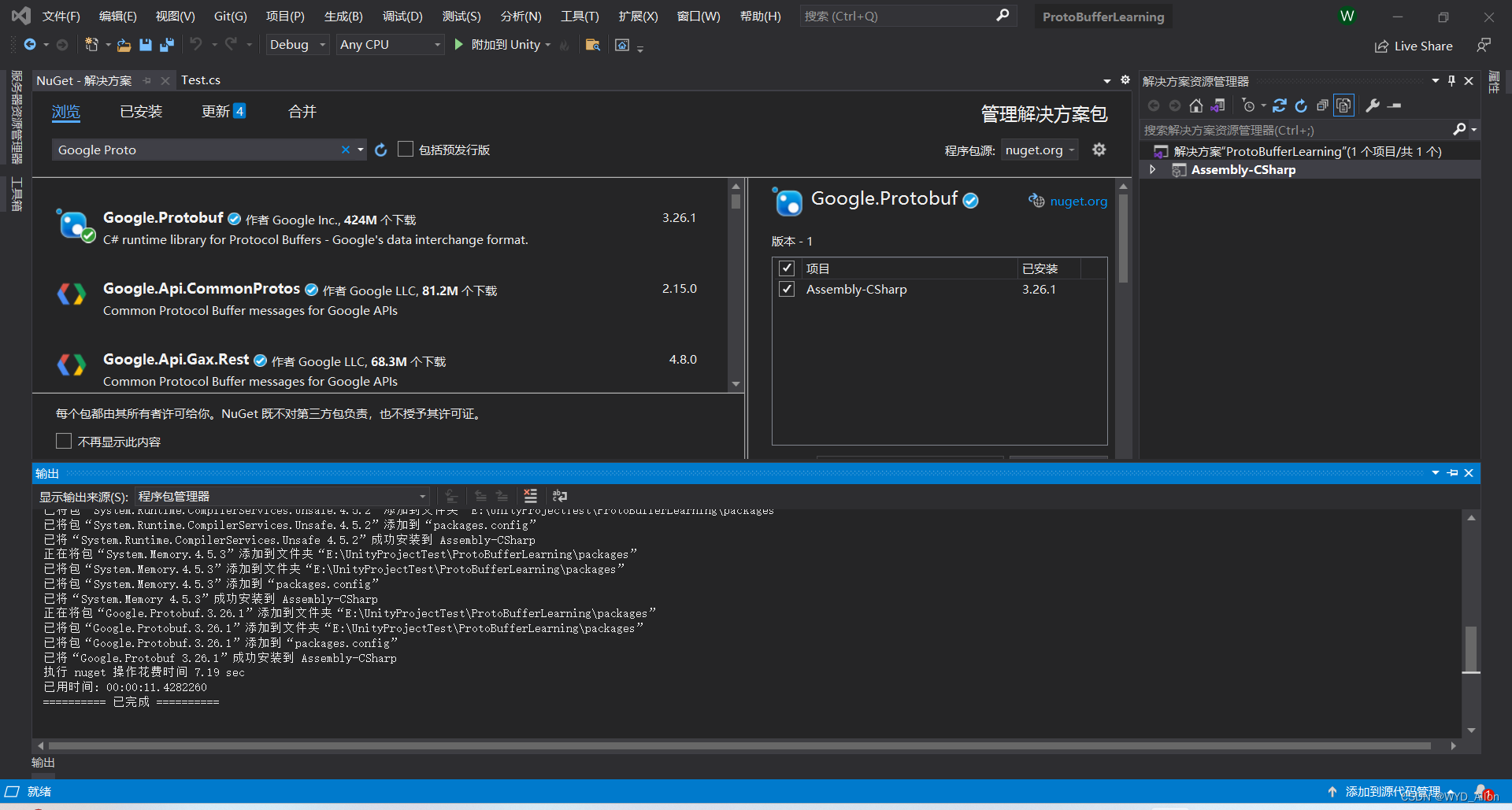Viewport: 1512px width, 810px height.
Task: Open the NuGet search box history dropdown
Action: click(x=361, y=150)
